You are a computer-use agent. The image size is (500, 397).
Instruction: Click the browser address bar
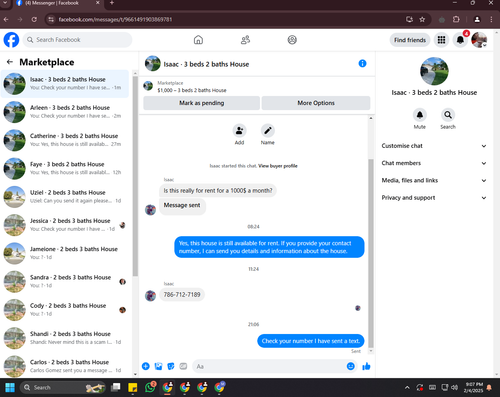227,19
